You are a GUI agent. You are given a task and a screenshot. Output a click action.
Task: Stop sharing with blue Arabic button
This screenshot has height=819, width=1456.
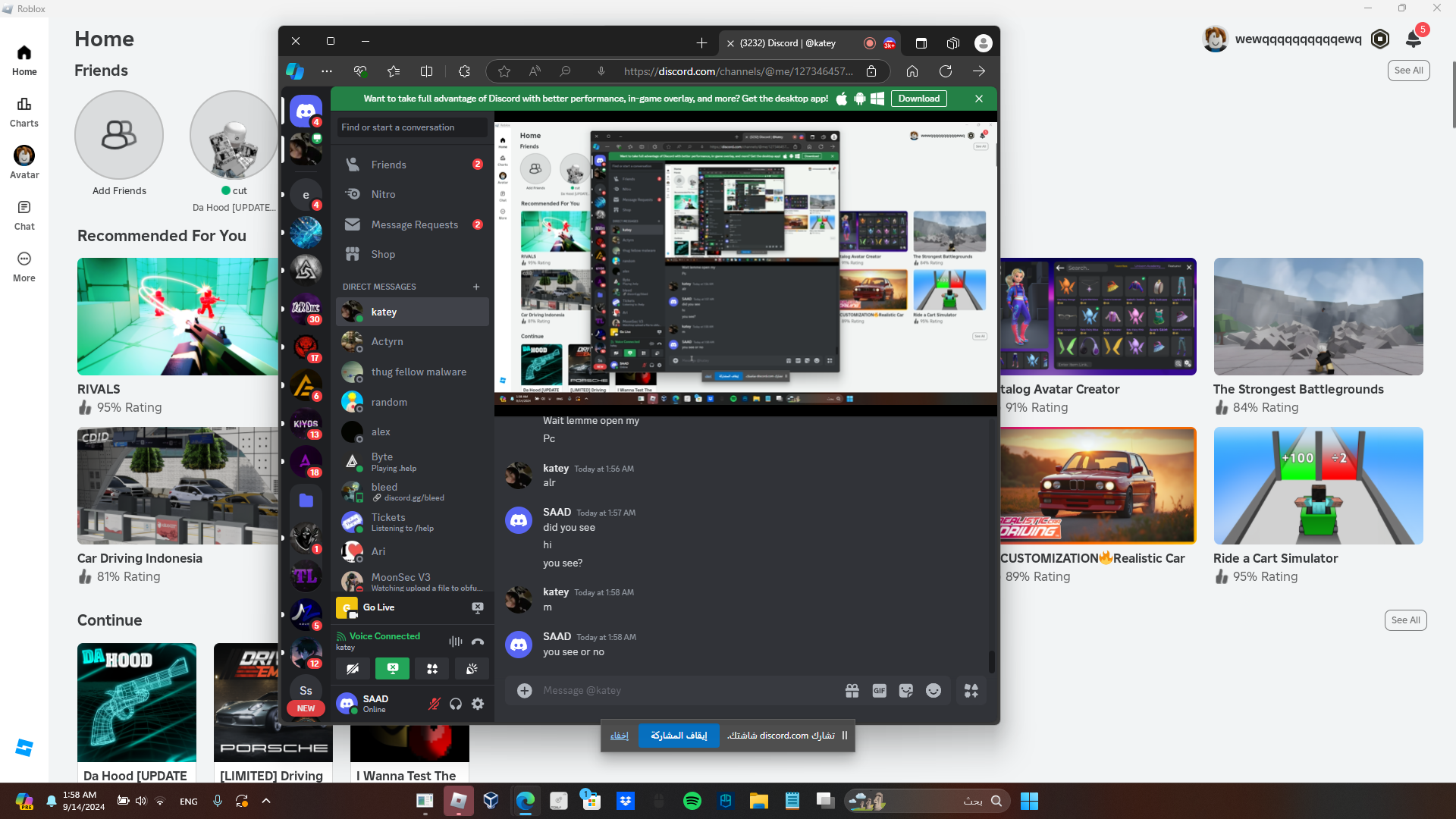pos(679,736)
